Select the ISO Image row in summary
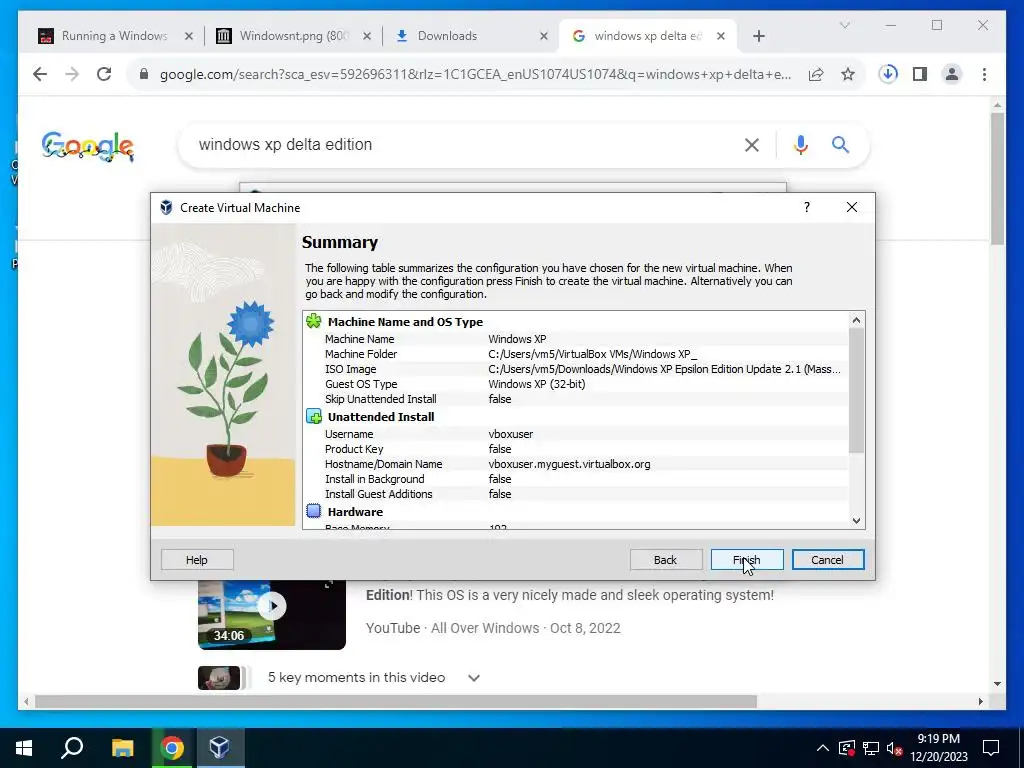 575,369
